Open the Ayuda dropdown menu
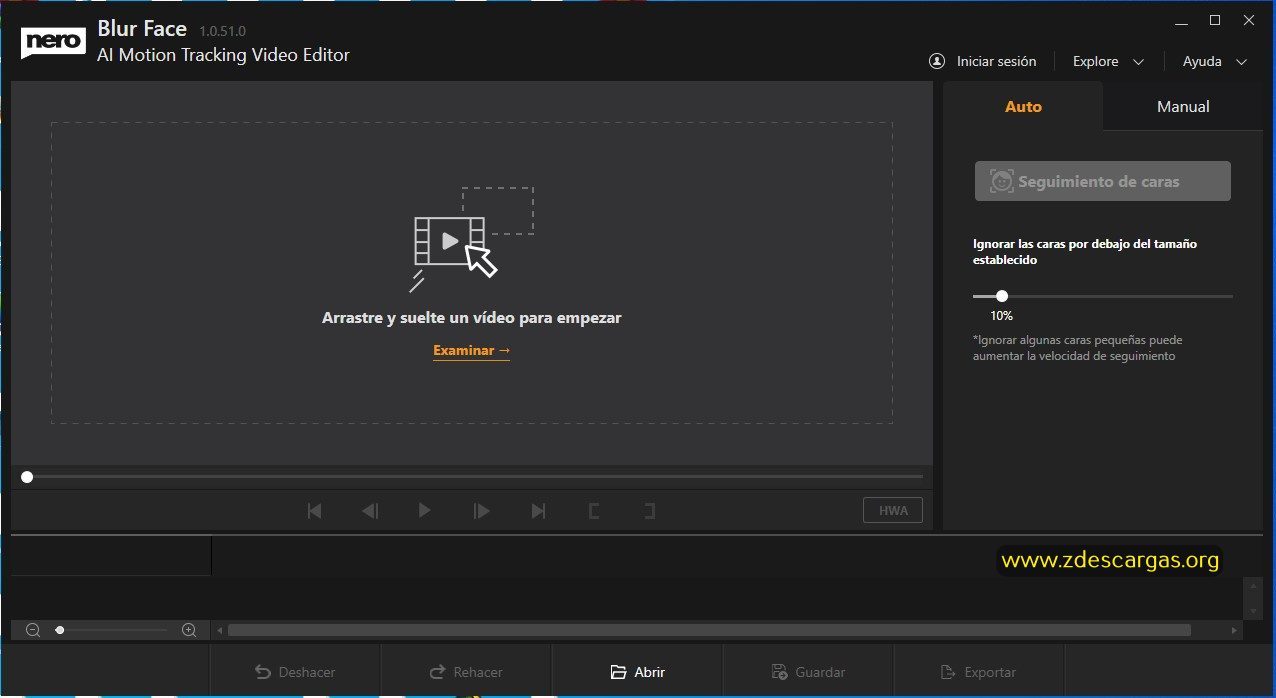This screenshot has height=698, width=1276. pyautogui.click(x=1215, y=61)
